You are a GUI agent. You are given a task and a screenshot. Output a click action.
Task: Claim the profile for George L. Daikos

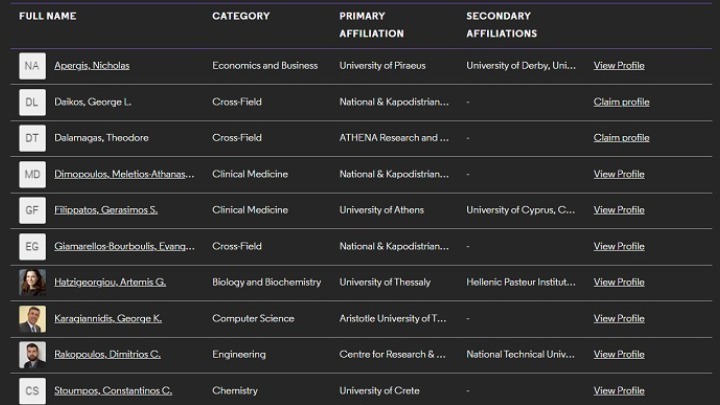point(621,102)
